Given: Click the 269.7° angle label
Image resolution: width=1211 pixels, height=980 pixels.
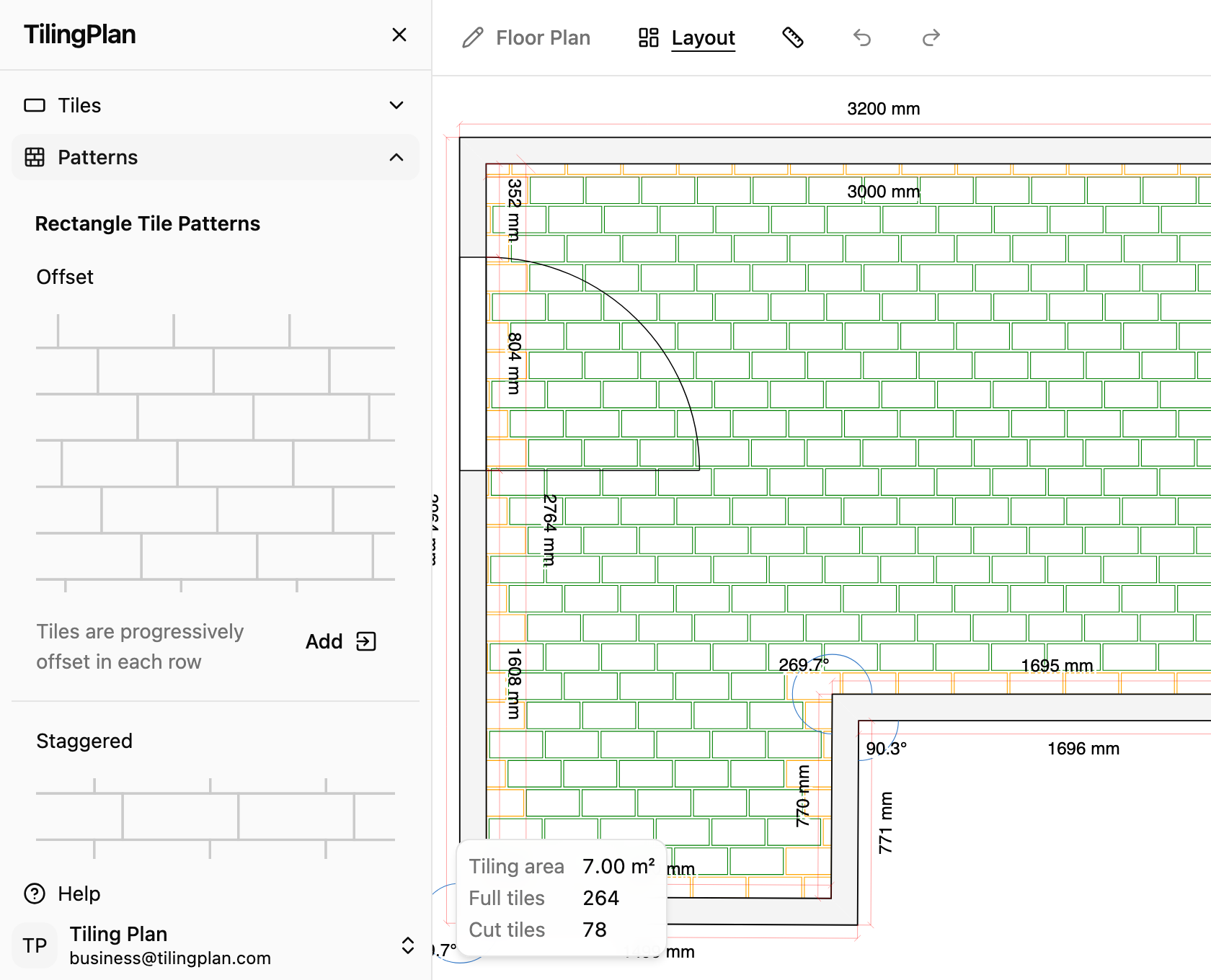Looking at the screenshot, I should pyautogui.click(x=804, y=664).
